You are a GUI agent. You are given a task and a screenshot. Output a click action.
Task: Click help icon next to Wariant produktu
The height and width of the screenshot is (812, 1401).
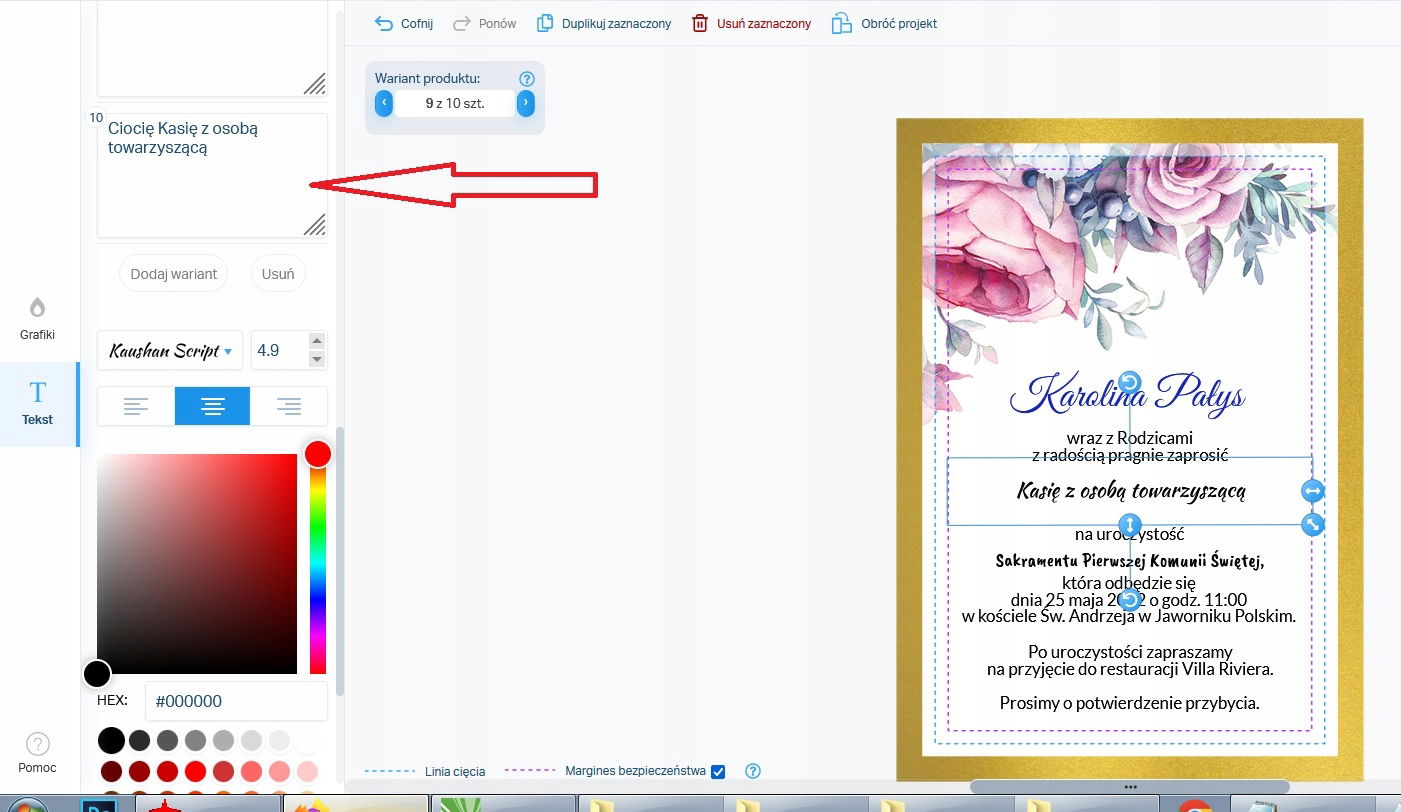pos(527,79)
